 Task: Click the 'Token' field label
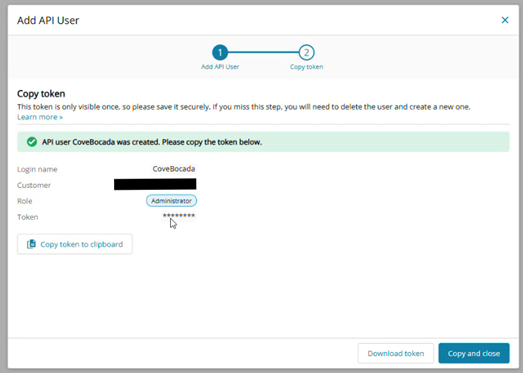click(x=28, y=217)
